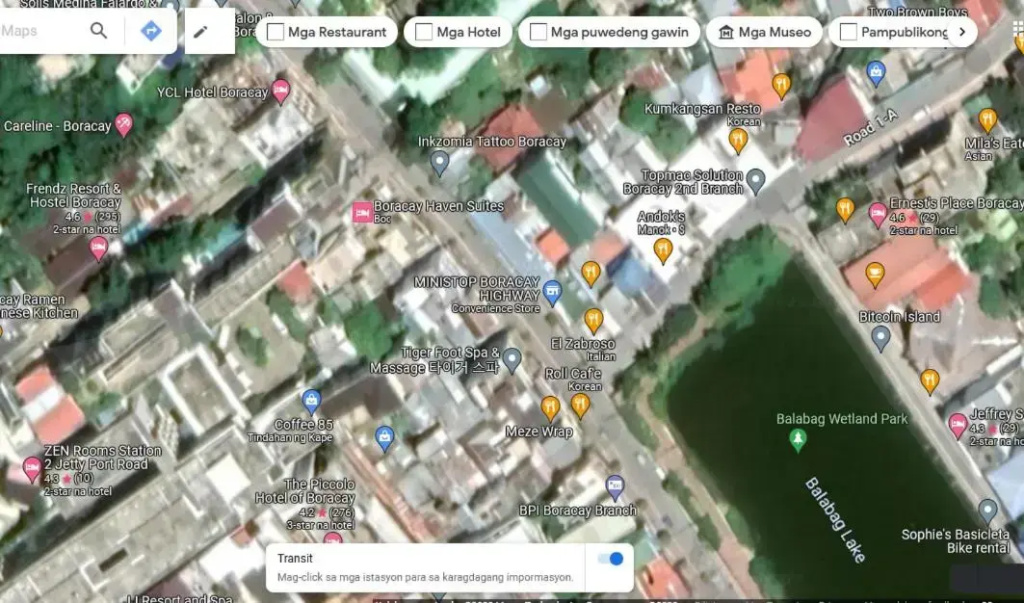This screenshot has height=603, width=1024.
Task: Click Andok's Manok restaurant pin
Action: click(x=663, y=250)
